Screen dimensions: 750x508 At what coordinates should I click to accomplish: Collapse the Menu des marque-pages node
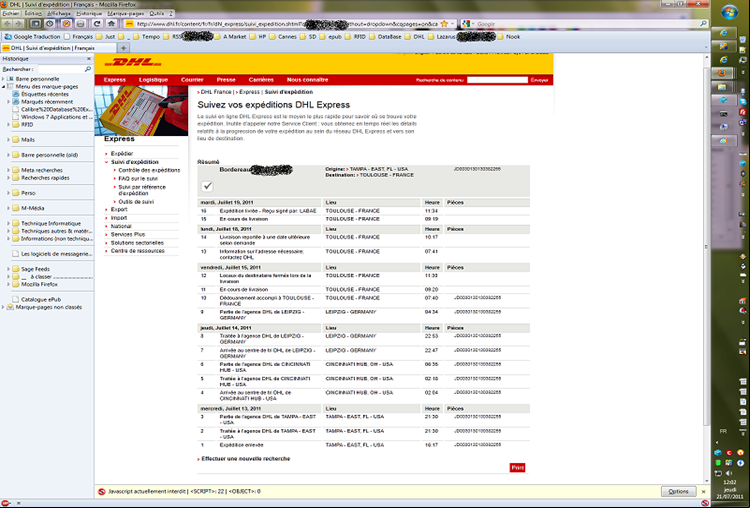click(3, 87)
